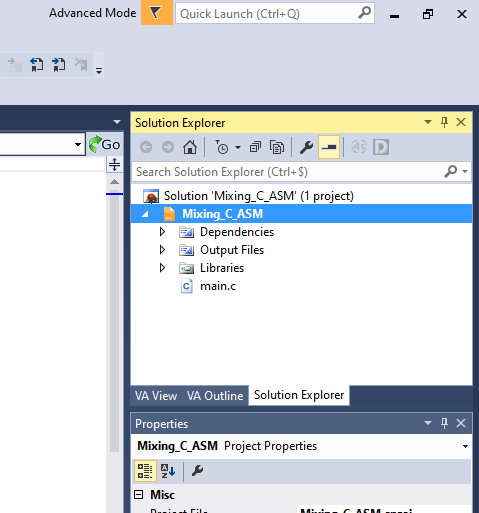Screen dimensions: 479x513
Task: Click the Collapse All icon in Solution Explorer
Action: 255,147
